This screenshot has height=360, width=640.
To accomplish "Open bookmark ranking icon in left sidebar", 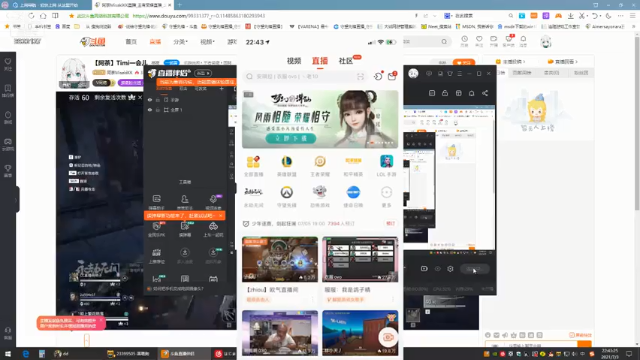I will coord(8,91).
